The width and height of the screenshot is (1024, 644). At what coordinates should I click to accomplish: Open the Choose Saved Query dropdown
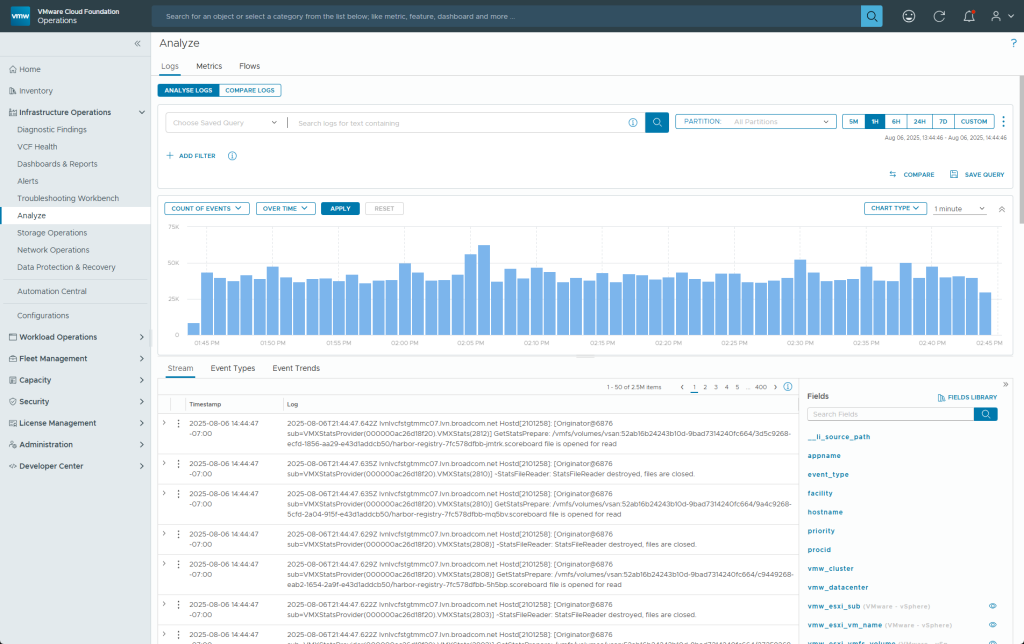tap(225, 123)
